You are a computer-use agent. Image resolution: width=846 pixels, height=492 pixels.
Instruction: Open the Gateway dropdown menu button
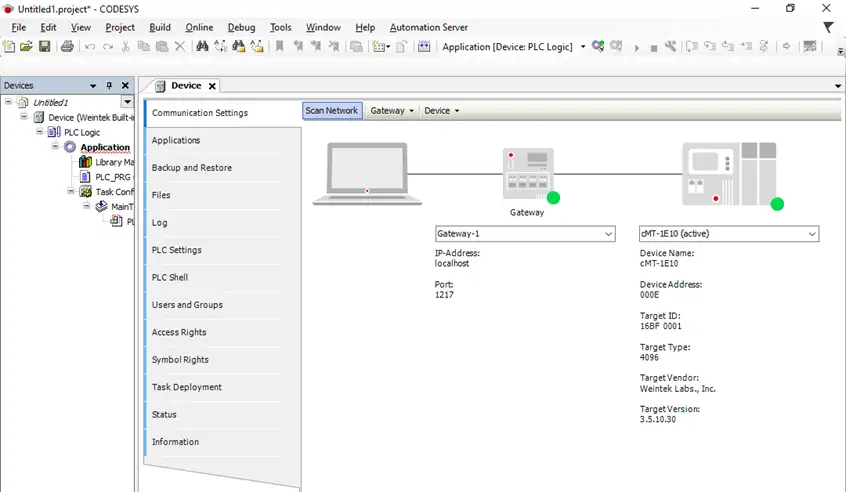click(392, 111)
